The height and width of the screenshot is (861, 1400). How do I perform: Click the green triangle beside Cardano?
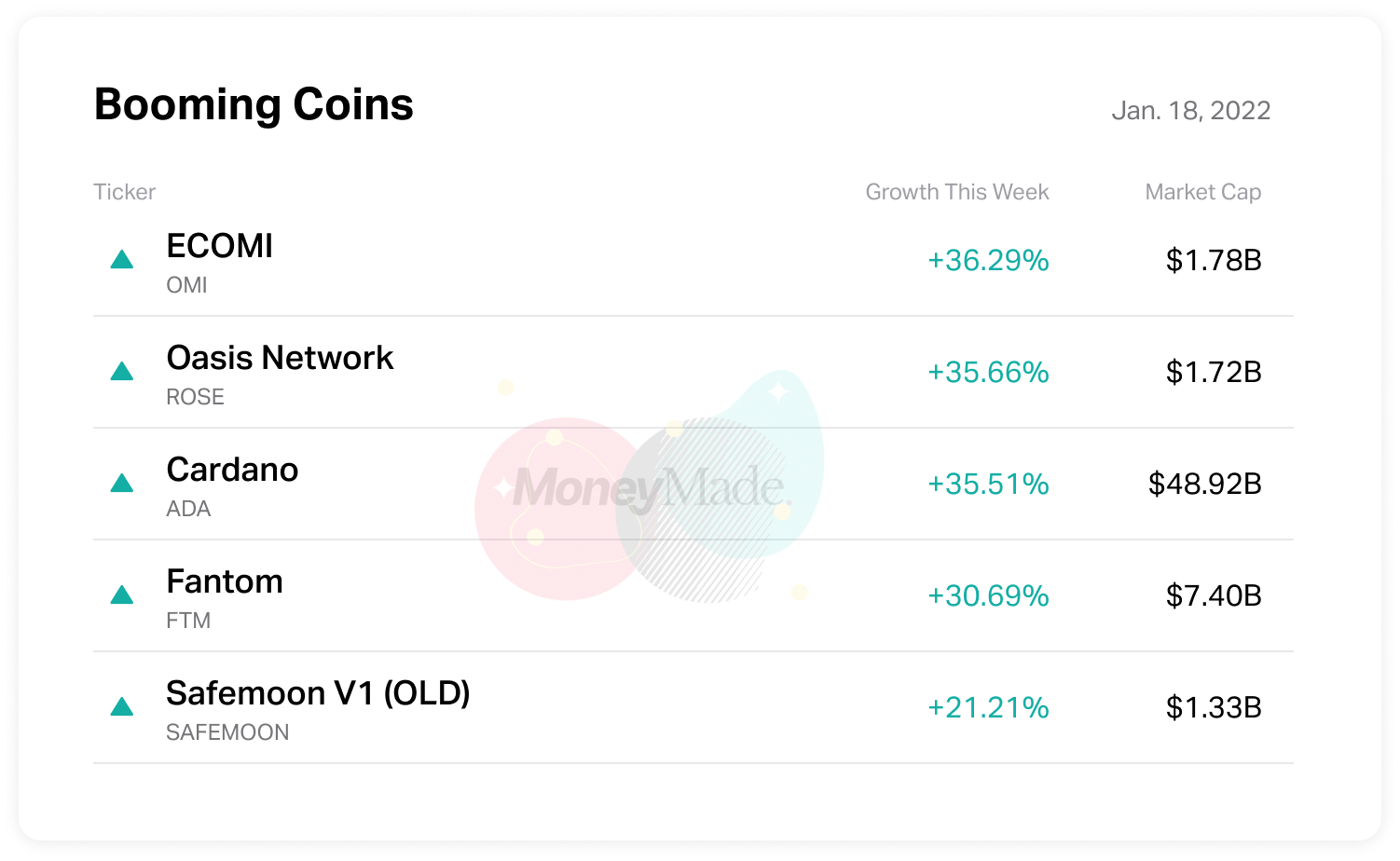[x=122, y=484]
